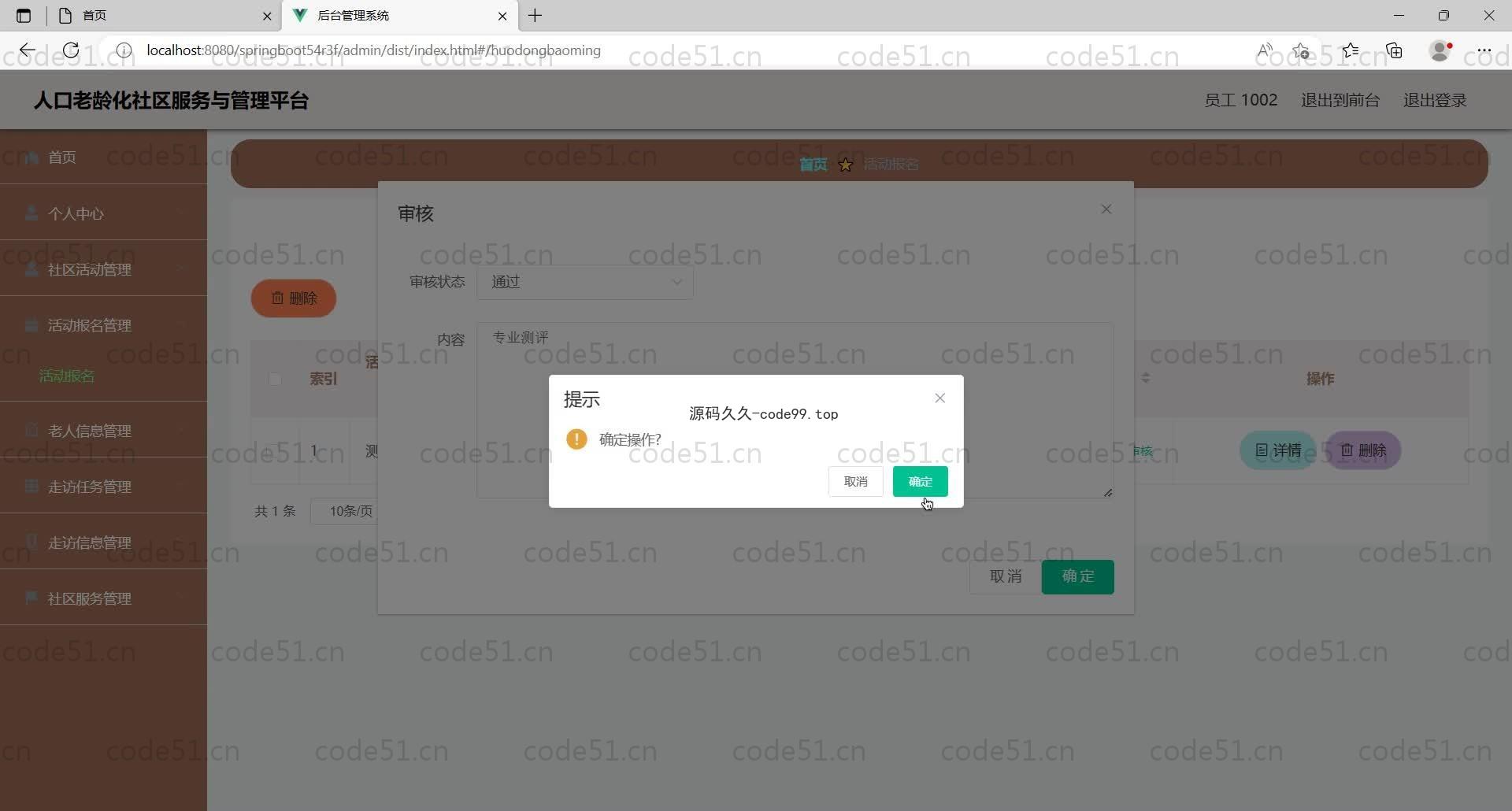
Task: Expand 社区活动管理 sidebar menu
Action: tap(103, 269)
